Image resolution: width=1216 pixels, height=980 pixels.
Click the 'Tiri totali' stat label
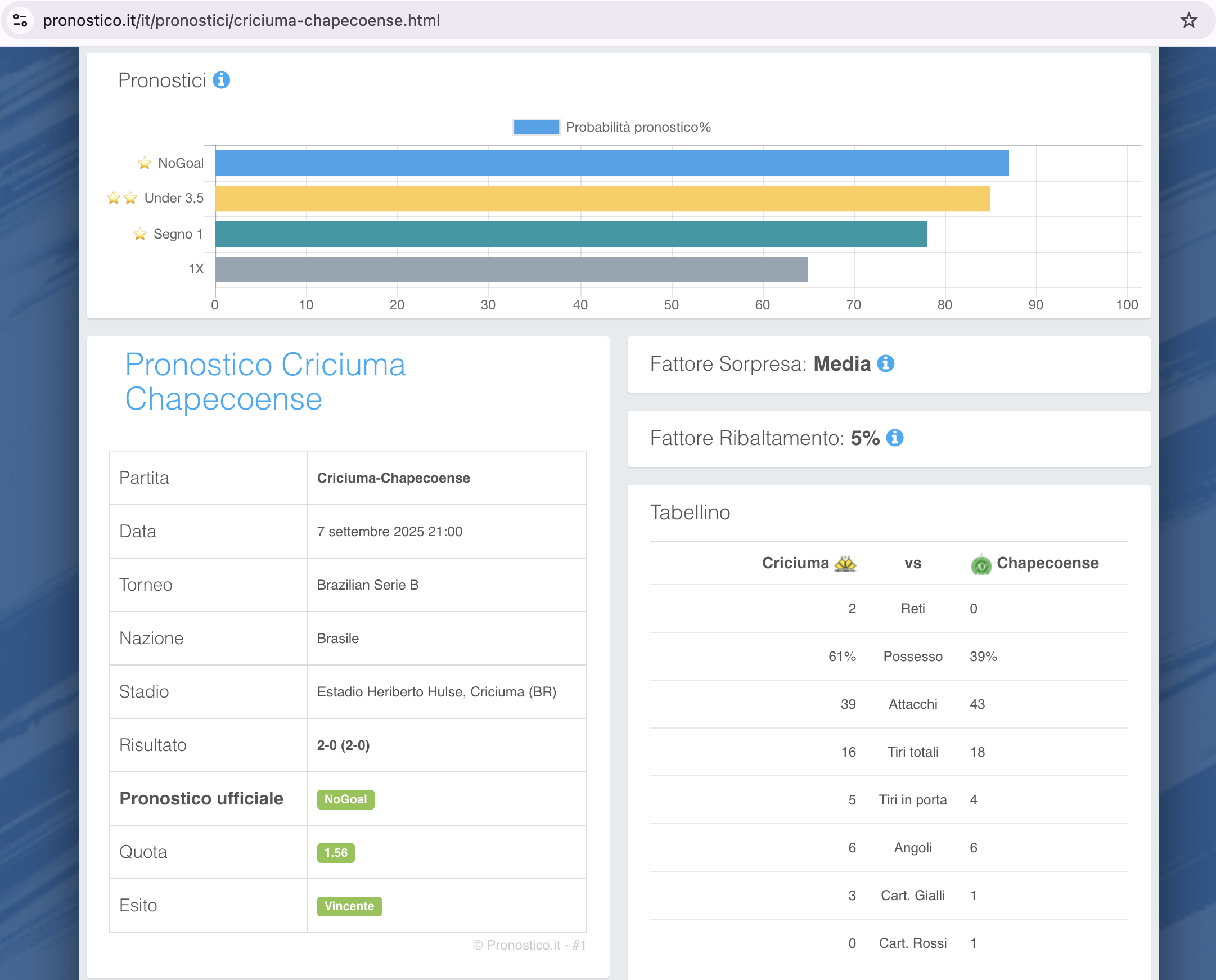[x=912, y=752]
